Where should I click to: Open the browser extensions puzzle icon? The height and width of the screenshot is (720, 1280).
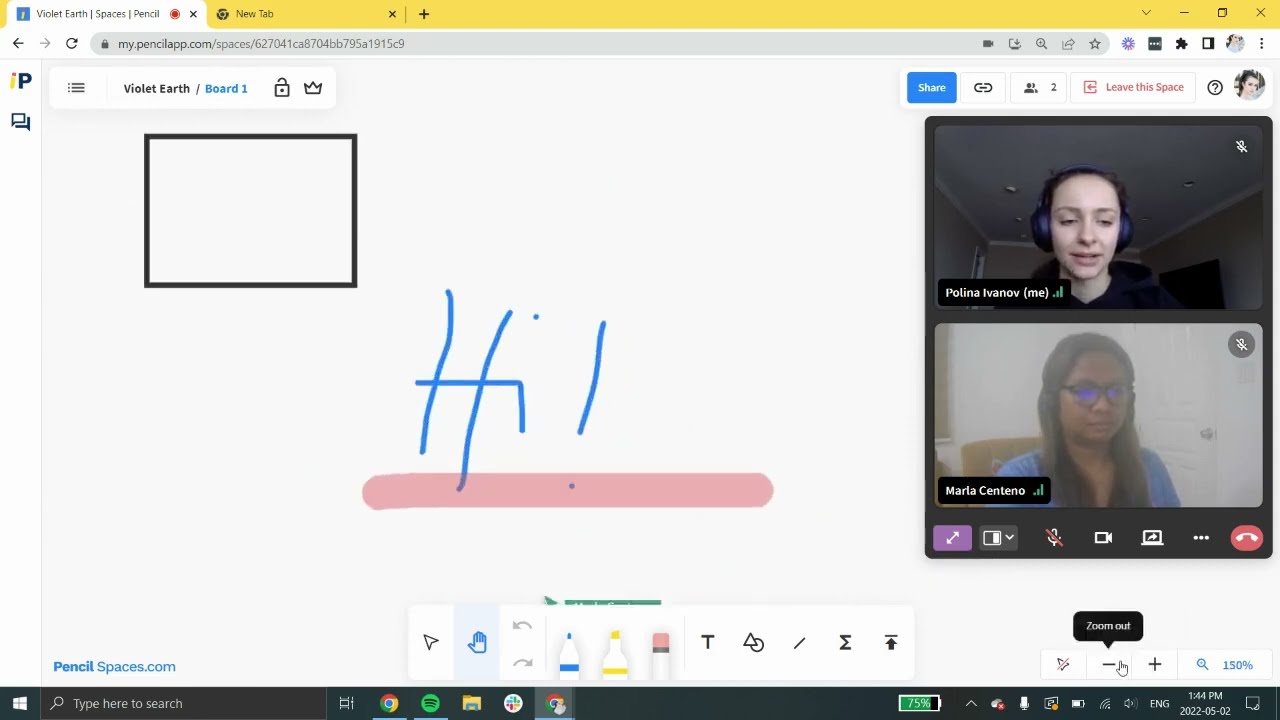1181,44
